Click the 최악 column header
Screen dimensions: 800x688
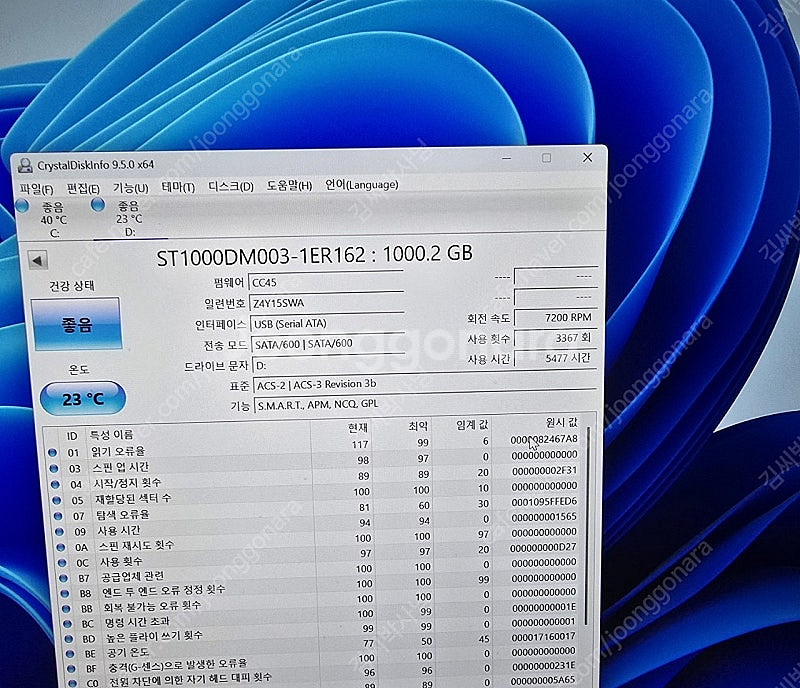pyautogui.click(x=418, y=426)
